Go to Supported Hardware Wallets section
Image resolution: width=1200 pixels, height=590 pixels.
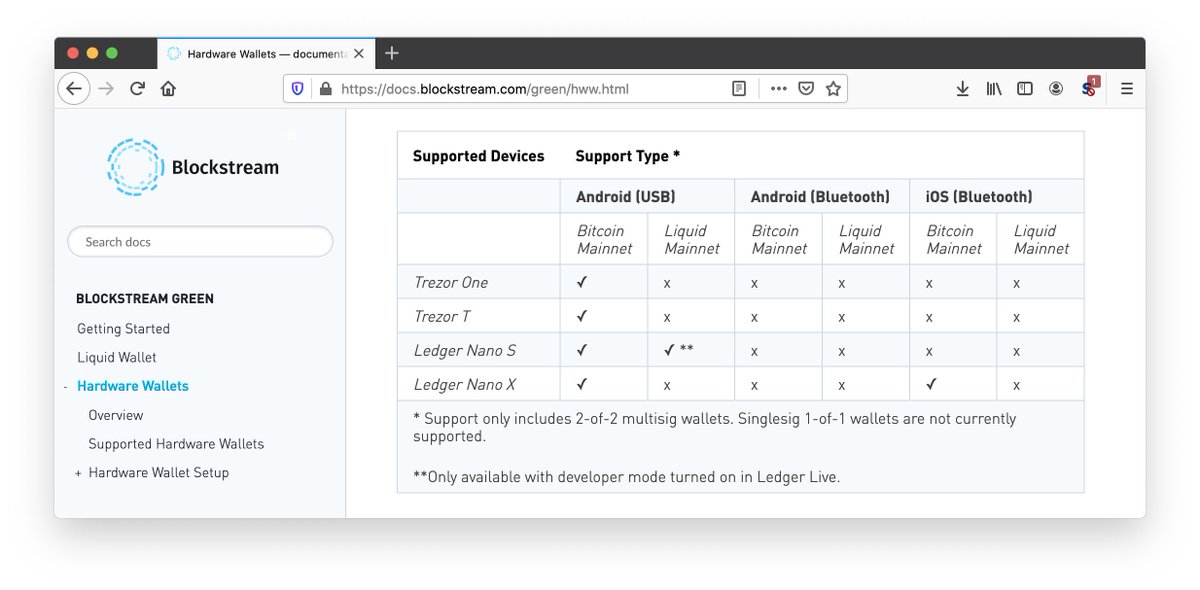point(176,444)
